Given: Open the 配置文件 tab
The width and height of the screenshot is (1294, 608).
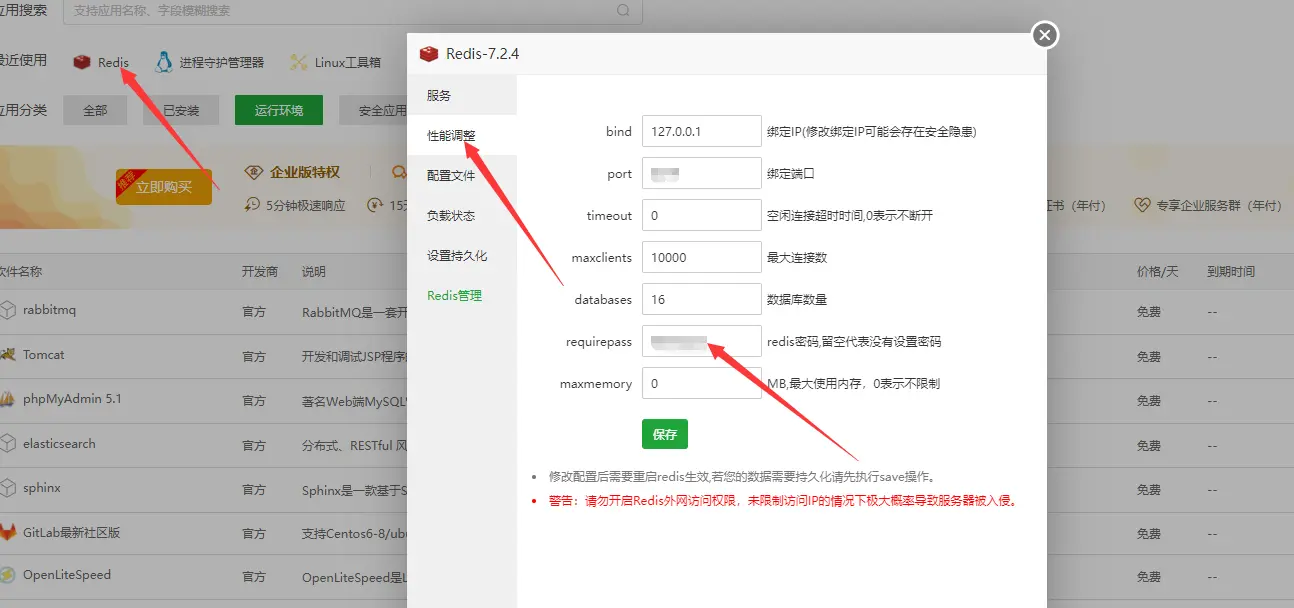Looking at the screenshot, I should 451,175.
